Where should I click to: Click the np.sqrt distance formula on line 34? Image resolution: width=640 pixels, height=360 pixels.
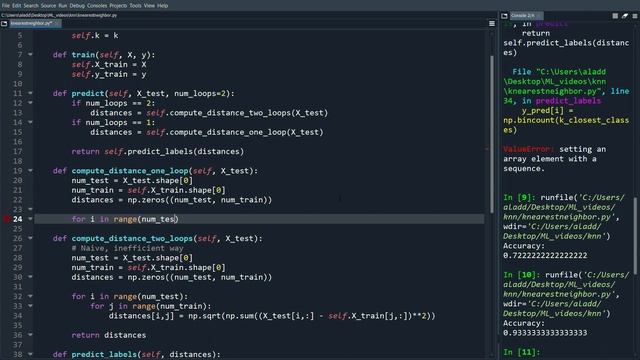312,316
